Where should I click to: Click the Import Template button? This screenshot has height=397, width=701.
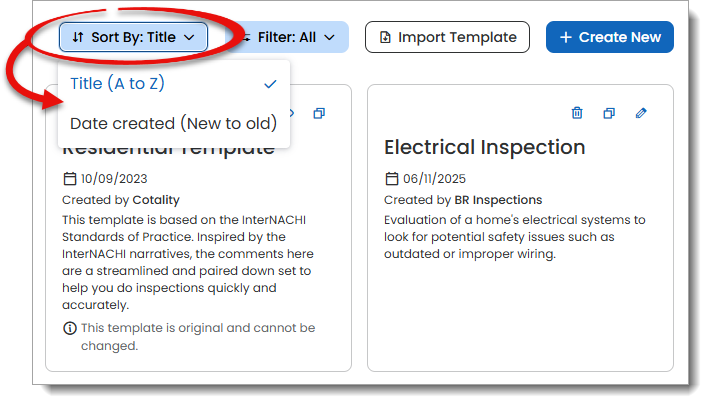[447, 37]
